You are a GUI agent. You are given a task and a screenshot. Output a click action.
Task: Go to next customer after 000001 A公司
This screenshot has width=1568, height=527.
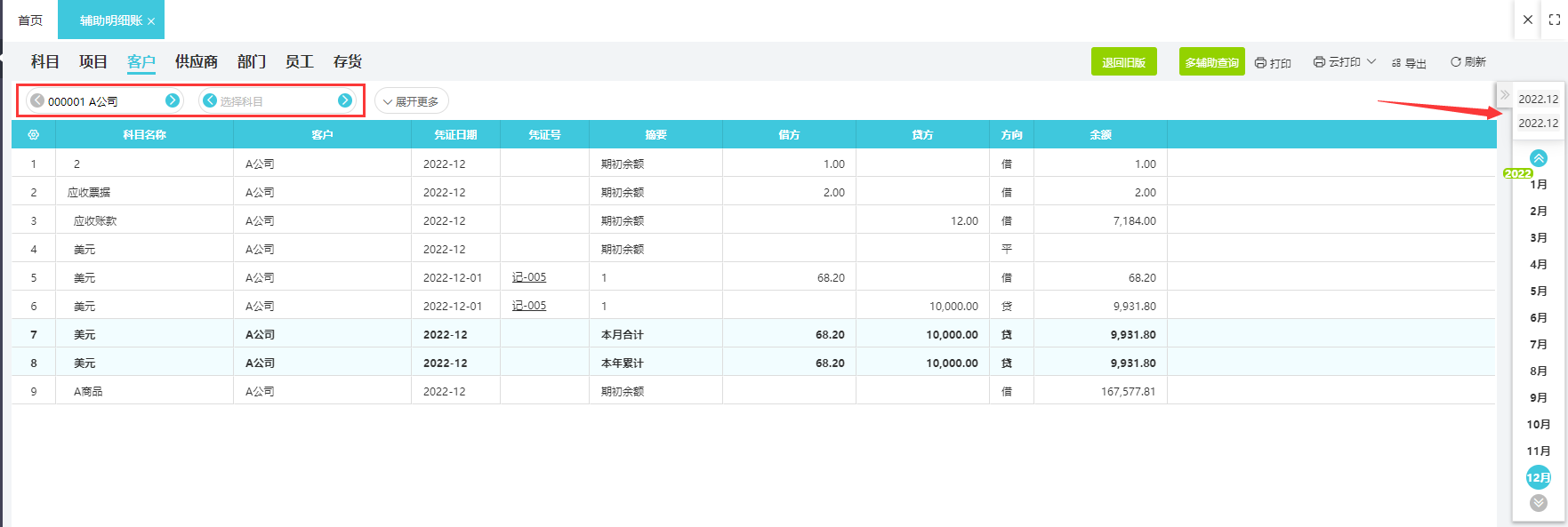pyautogui.click(x=173, y=100)
